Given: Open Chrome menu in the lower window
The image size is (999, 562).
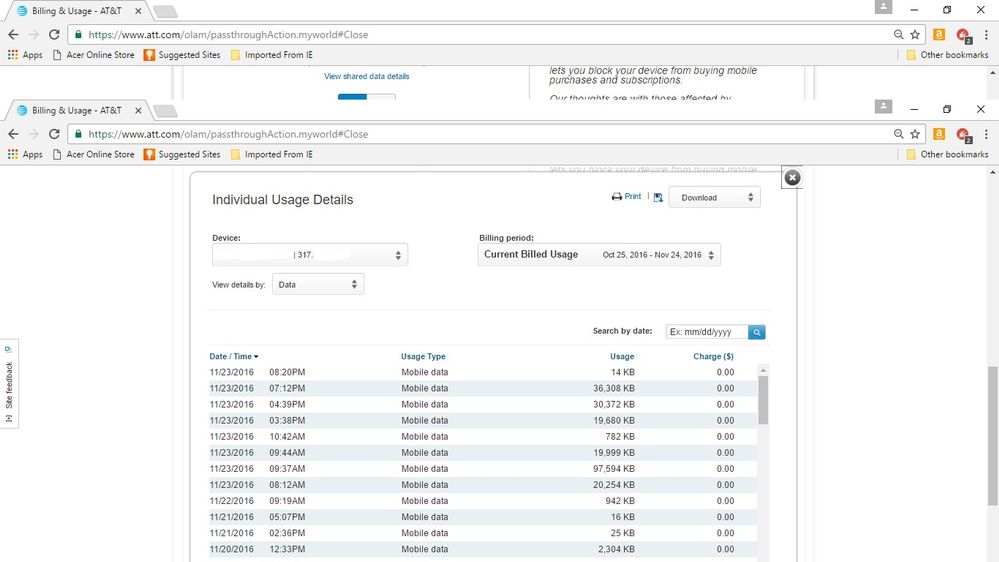Looking at the screenshot, I should 986,134.
